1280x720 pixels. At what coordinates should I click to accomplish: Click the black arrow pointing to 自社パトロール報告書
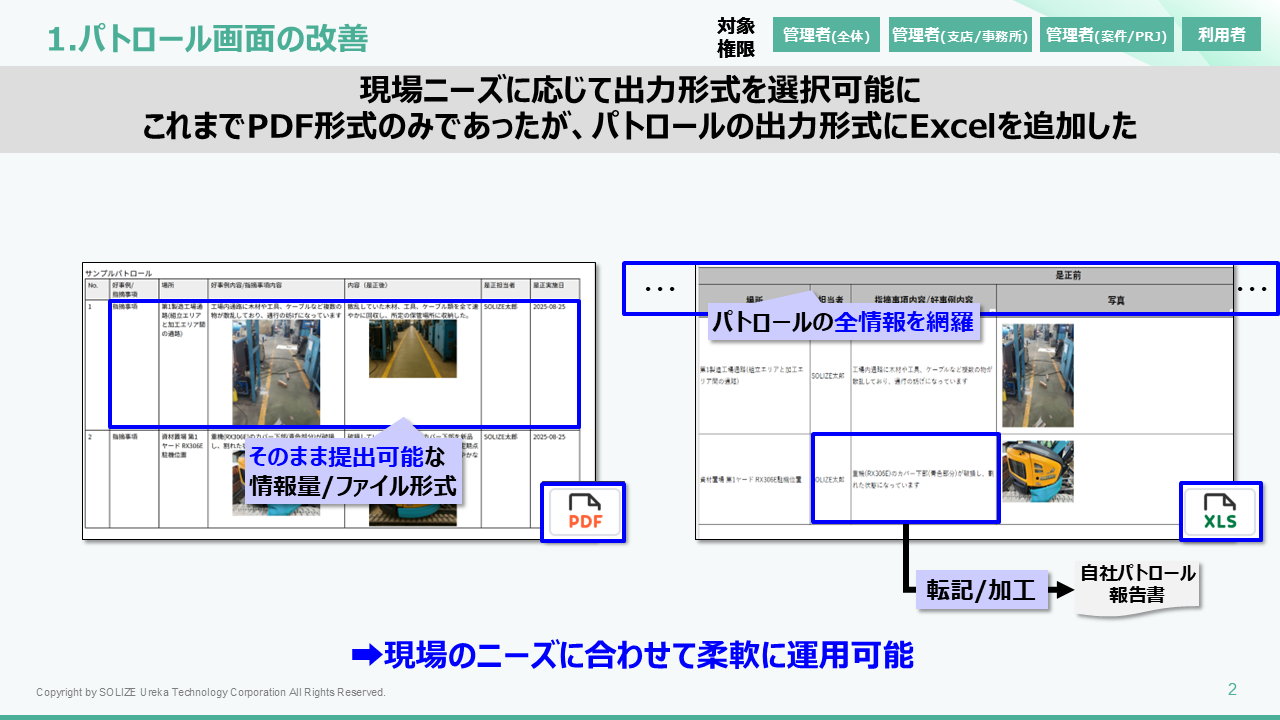click(1058, 590)
